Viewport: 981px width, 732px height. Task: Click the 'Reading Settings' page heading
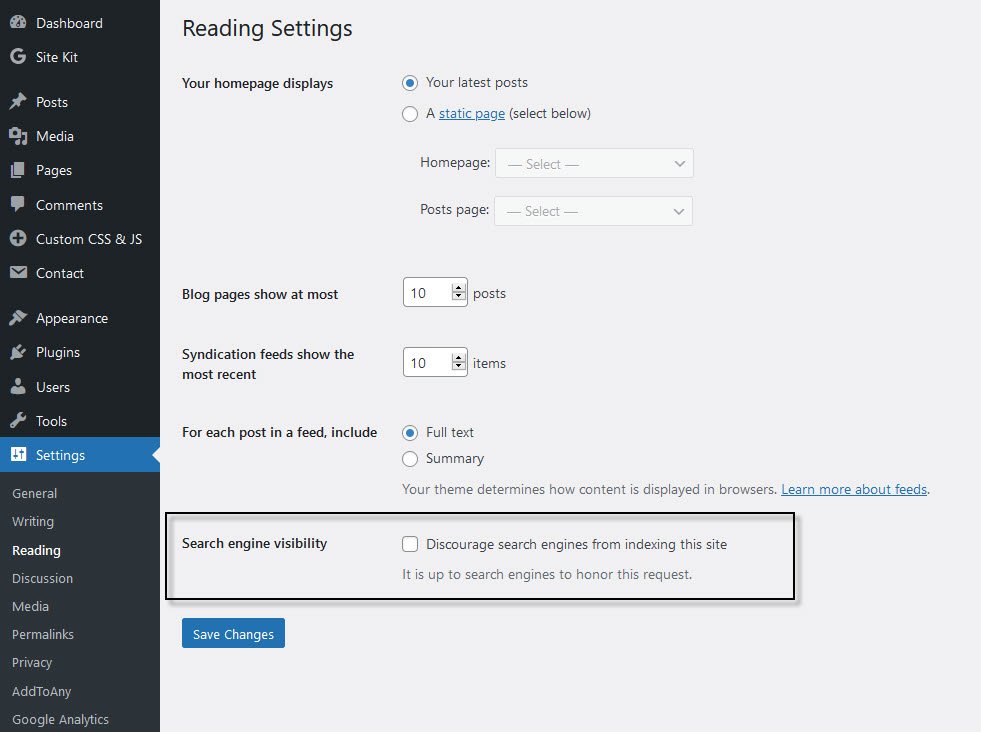[x=267, y=29]
